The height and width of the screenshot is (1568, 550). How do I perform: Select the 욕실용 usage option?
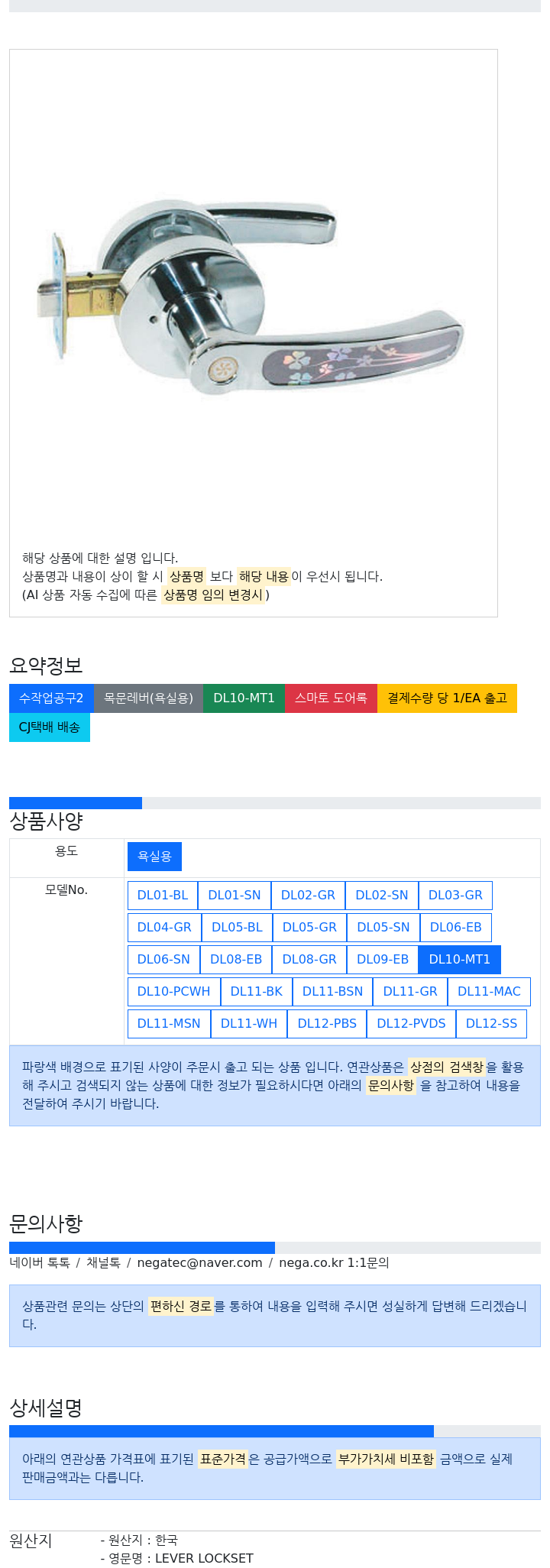pos(154,857)
